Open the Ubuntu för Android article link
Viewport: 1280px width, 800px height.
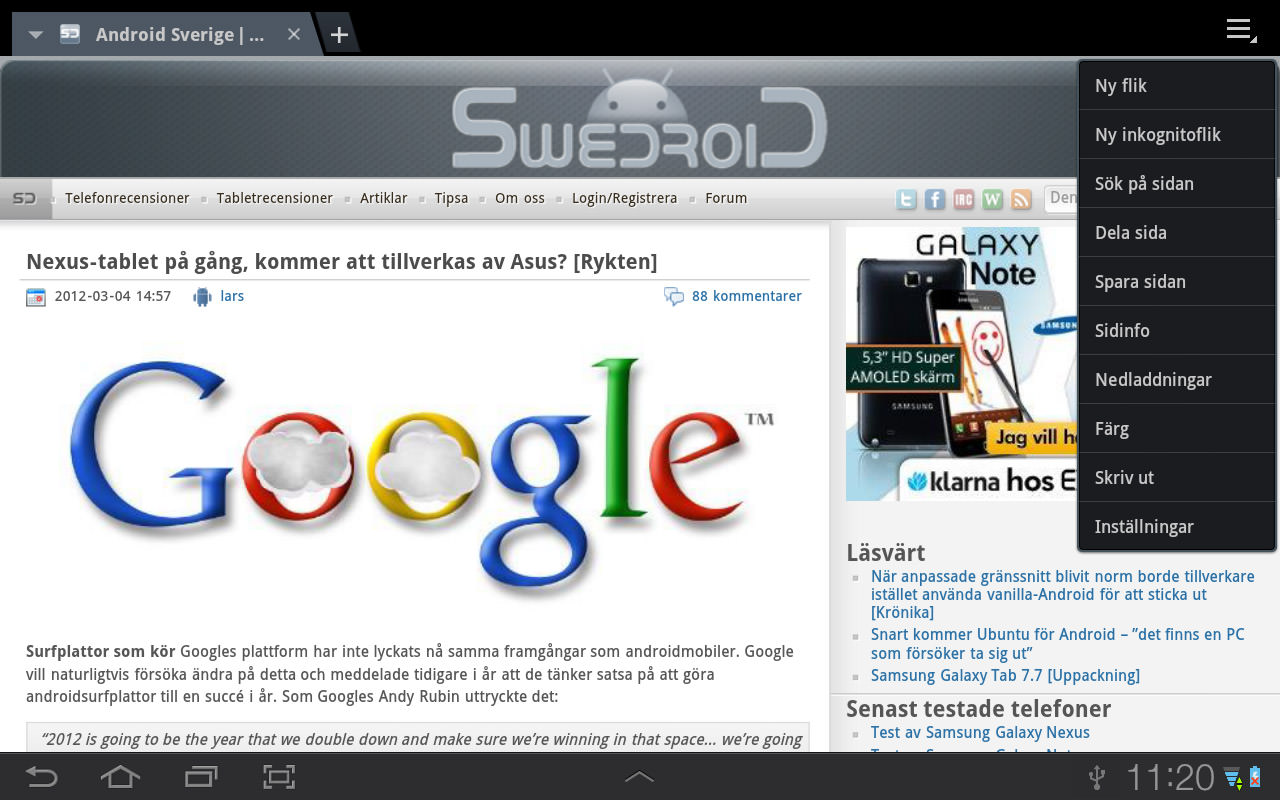click(1058, 644)
